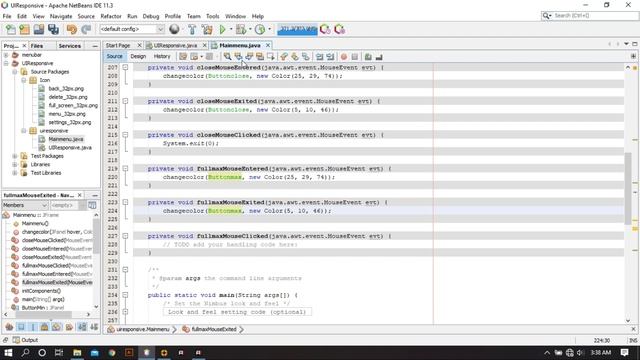Open the Profile menu

173,16
